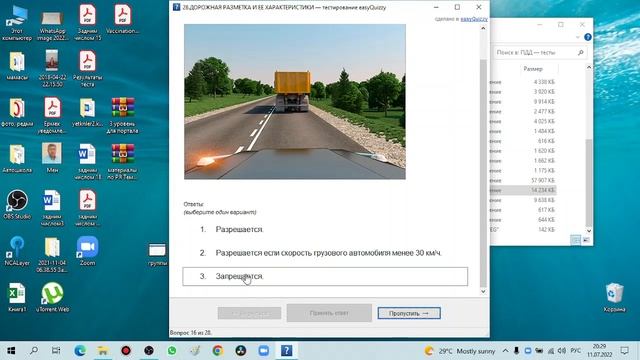Open 'Мен' photo on desktop

52,158
